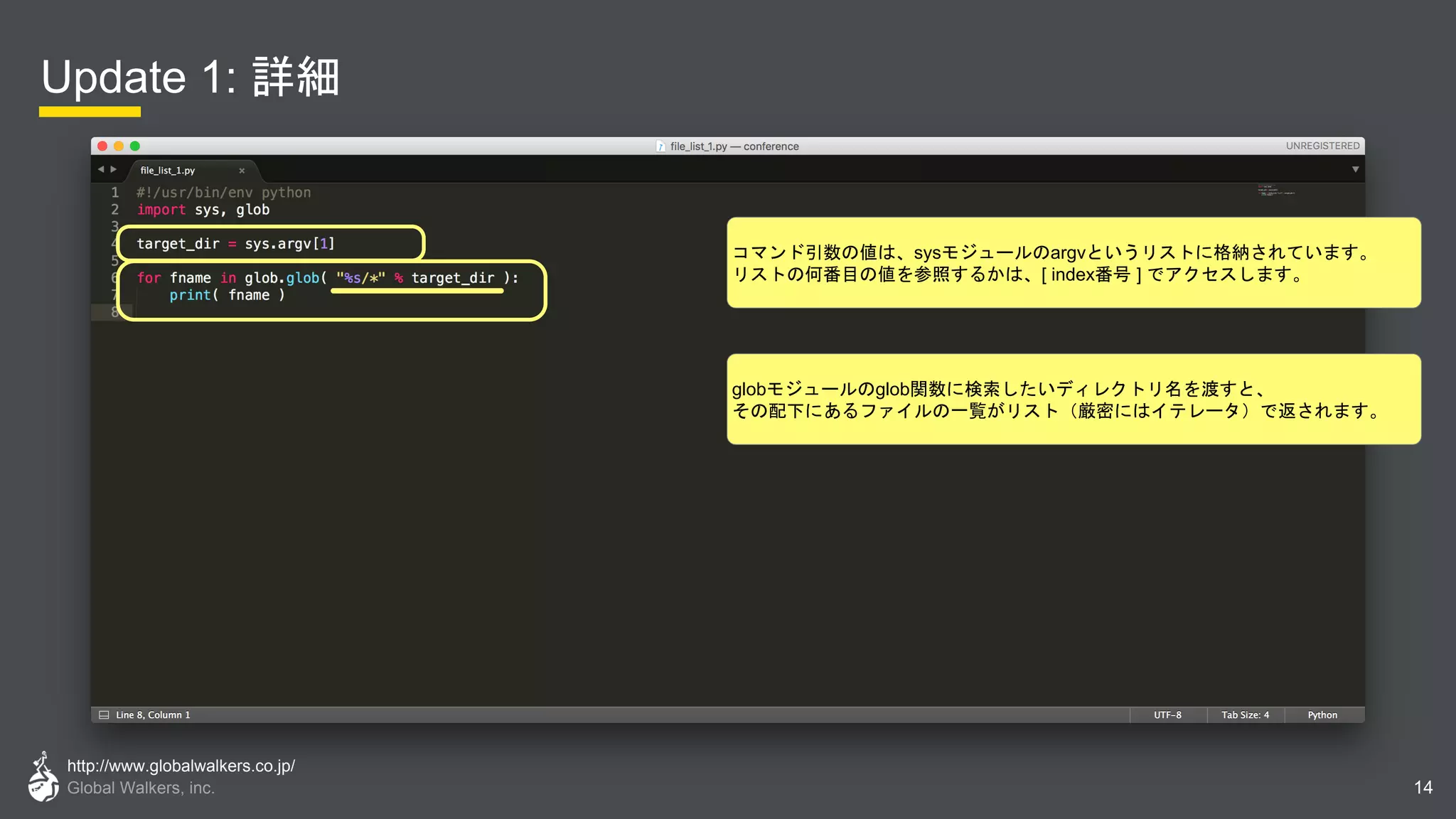Click line number 2 in the gutter
1456x819 pixels.
pos(114,210)
